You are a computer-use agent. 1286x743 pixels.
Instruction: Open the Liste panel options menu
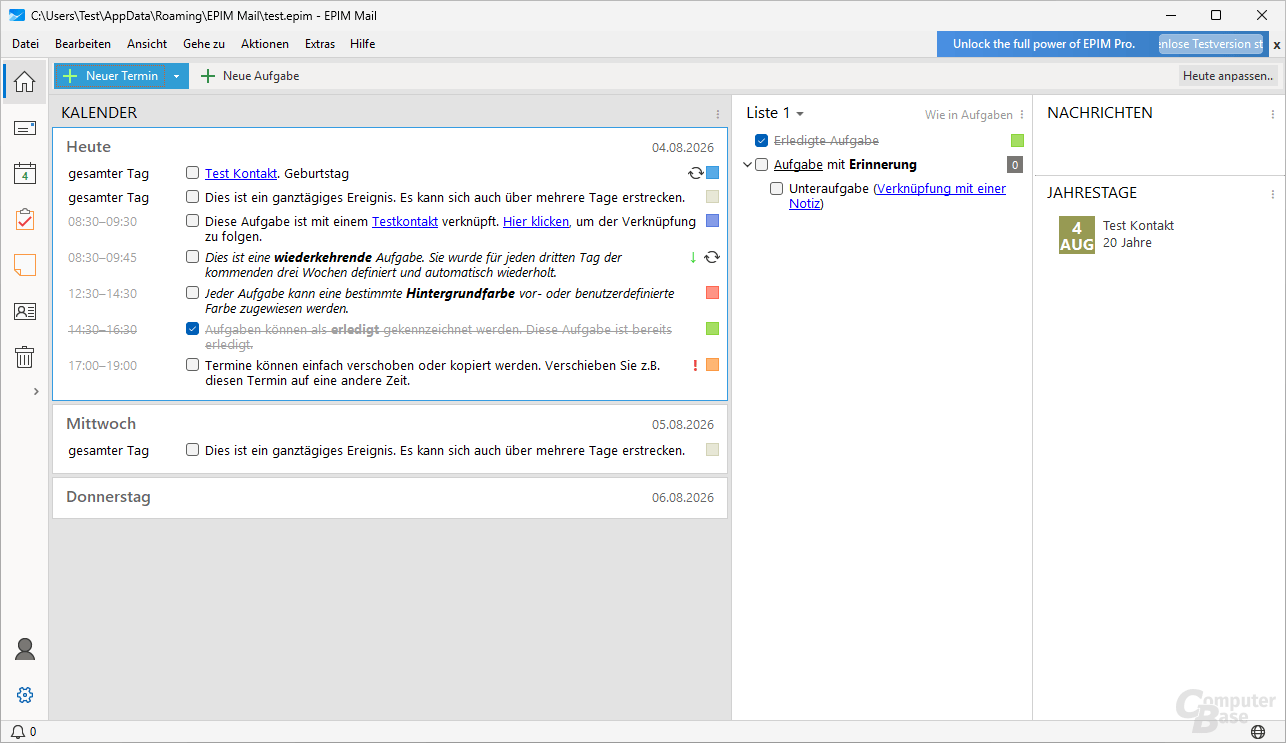coord(1022,115)
